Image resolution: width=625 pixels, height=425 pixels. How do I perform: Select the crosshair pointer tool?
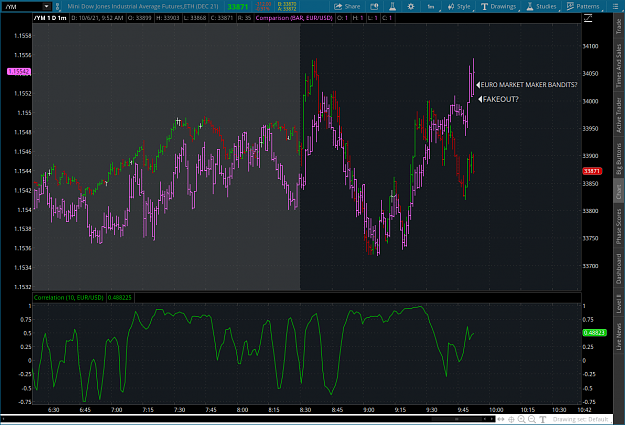[511, 419]
